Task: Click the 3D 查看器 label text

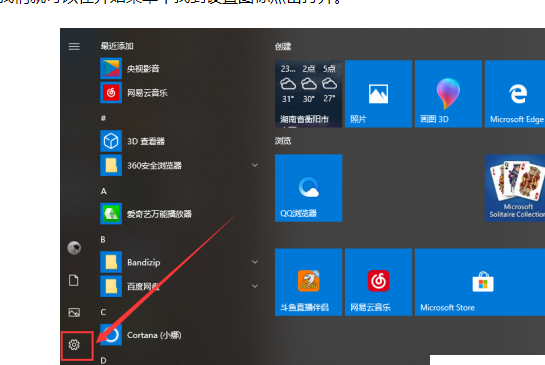Action: (x=146, y=141)
